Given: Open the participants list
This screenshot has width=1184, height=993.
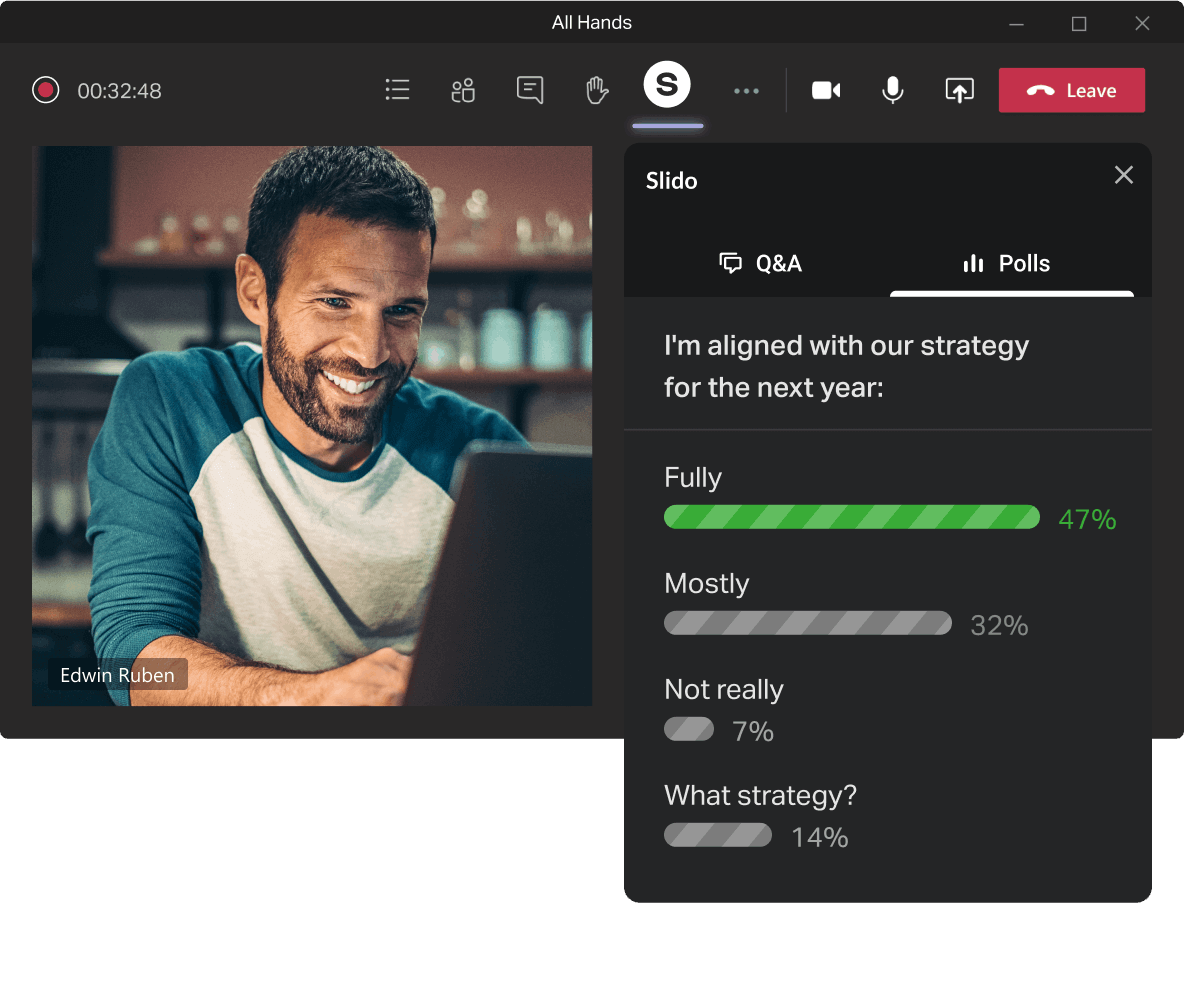Looking at the screenshot, I should pos(463,90).
